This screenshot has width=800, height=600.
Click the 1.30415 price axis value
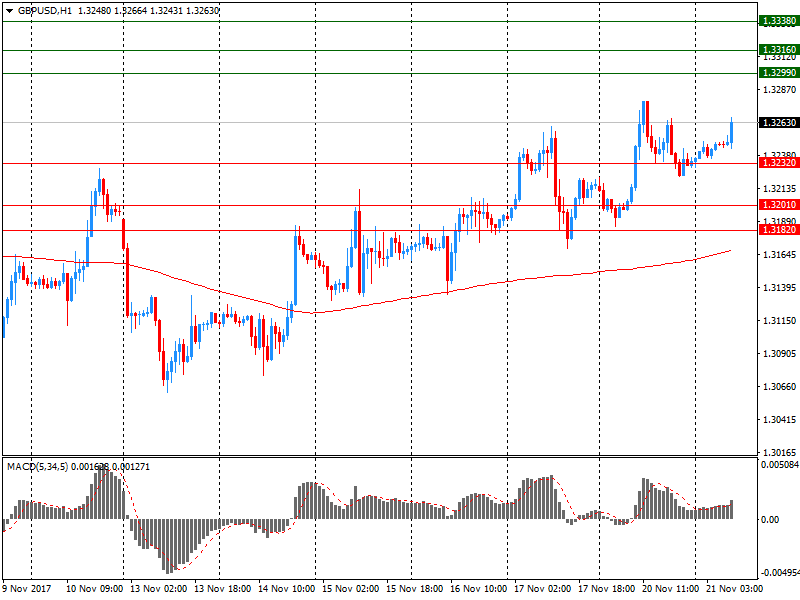779,420
